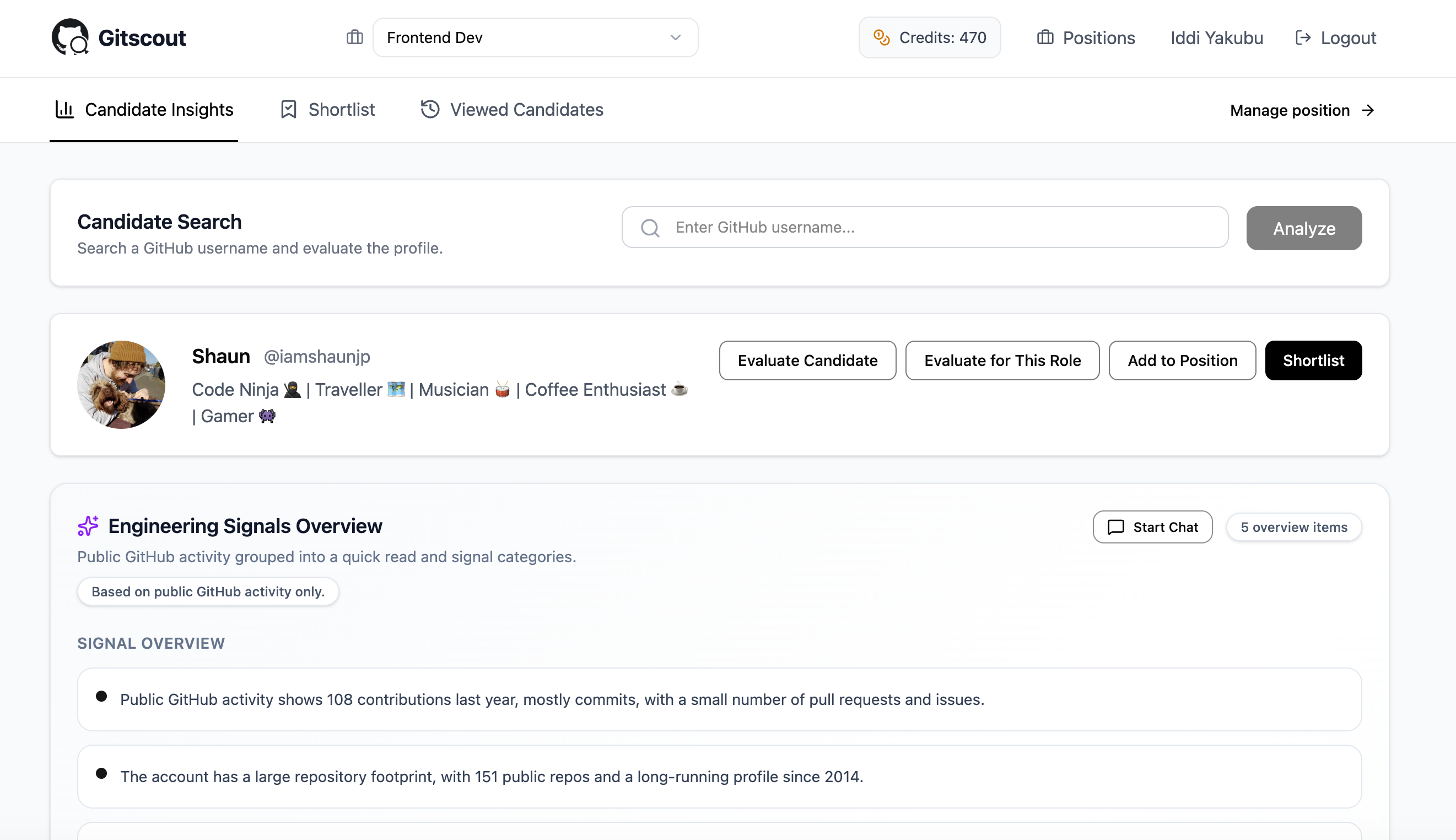Open the Frontend Dev position dropdown
Viewport: 1456px width, 840px height.
click(535, 37)
